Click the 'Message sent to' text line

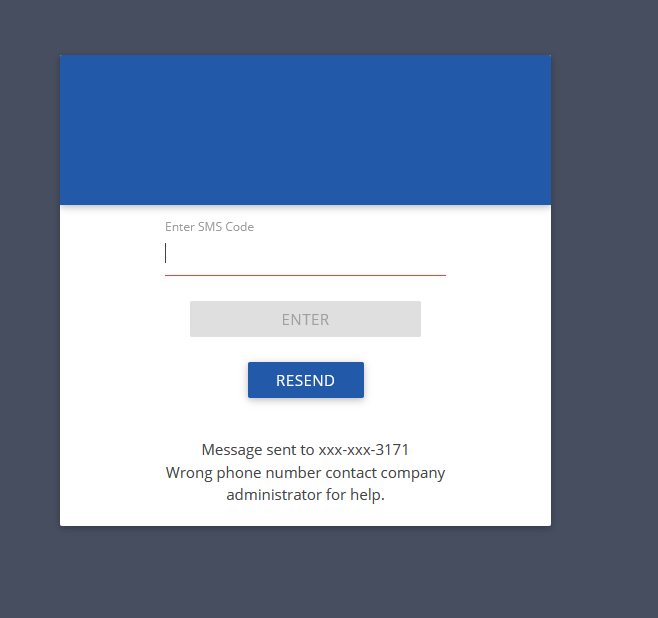pos(305,450)
